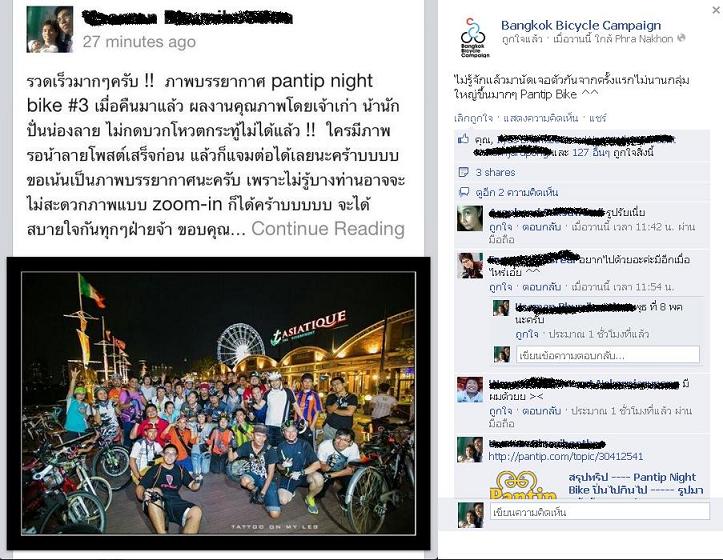Click the thumbs-up like count icon
The width and height of the screenshot is (723, 560).
point(464,139)
